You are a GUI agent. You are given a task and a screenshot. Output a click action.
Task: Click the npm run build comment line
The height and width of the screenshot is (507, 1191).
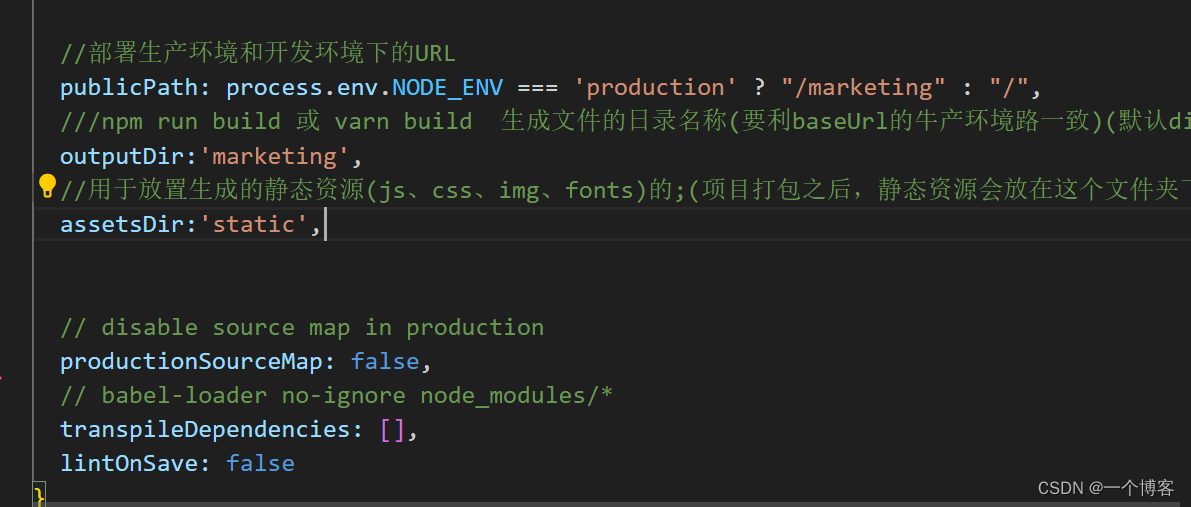[x=625, y=122]
